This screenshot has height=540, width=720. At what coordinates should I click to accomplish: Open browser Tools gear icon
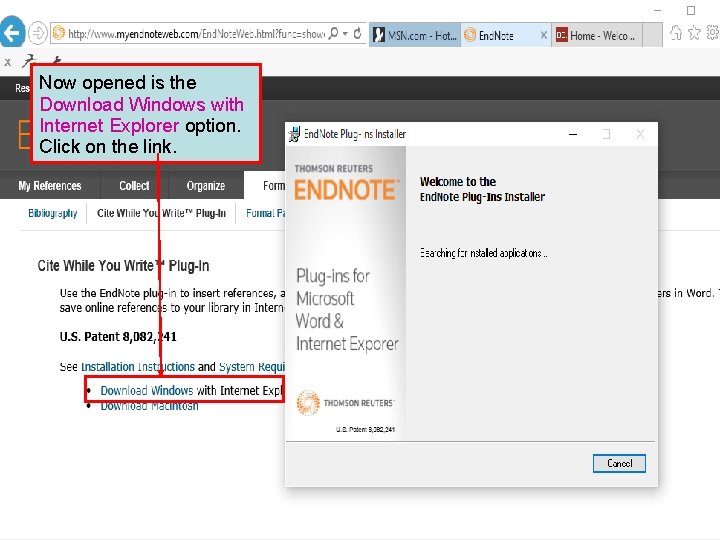click(x=713, y=33)
